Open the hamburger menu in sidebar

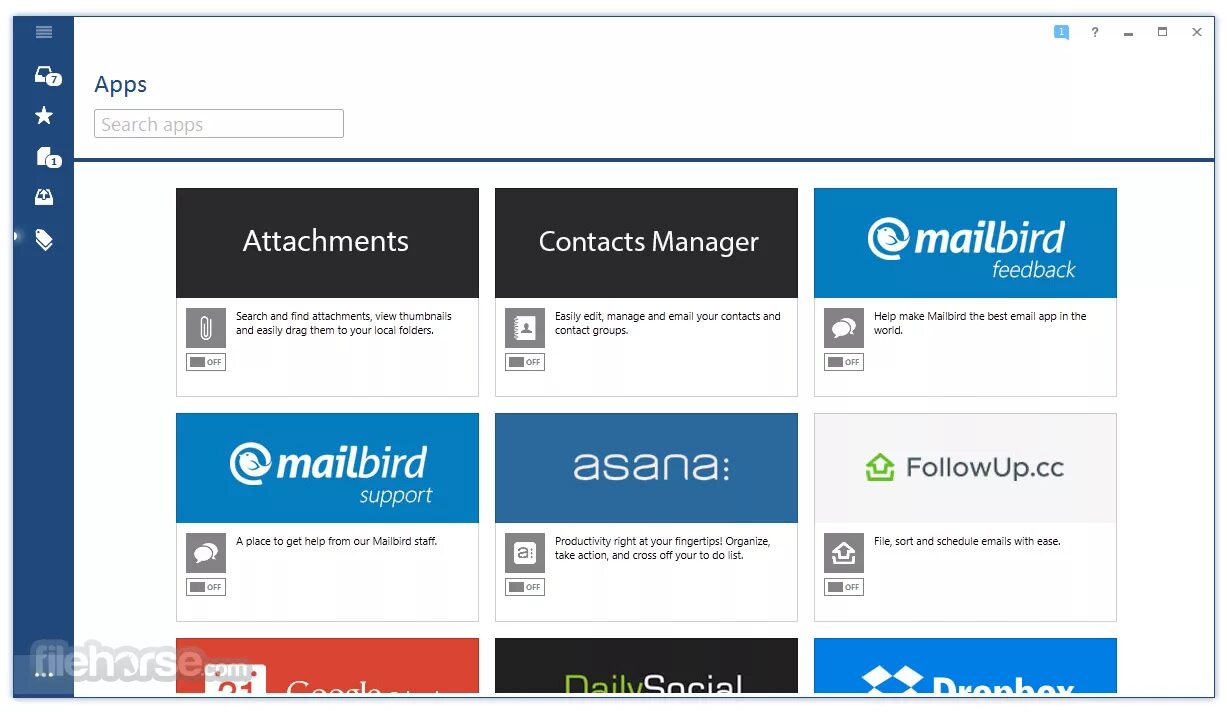pyautogui.click(x=44, y=32)
